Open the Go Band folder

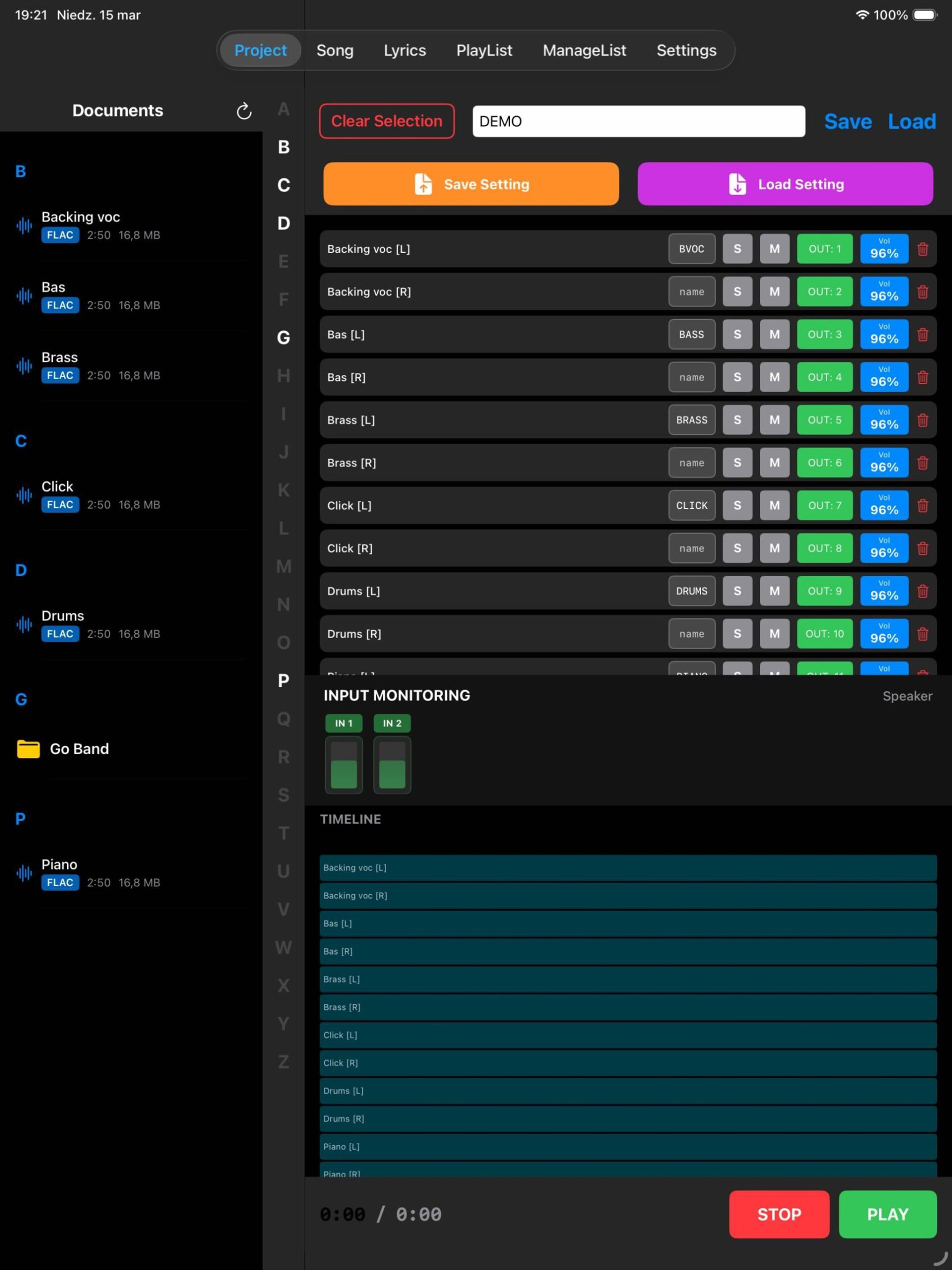point(78,748)
